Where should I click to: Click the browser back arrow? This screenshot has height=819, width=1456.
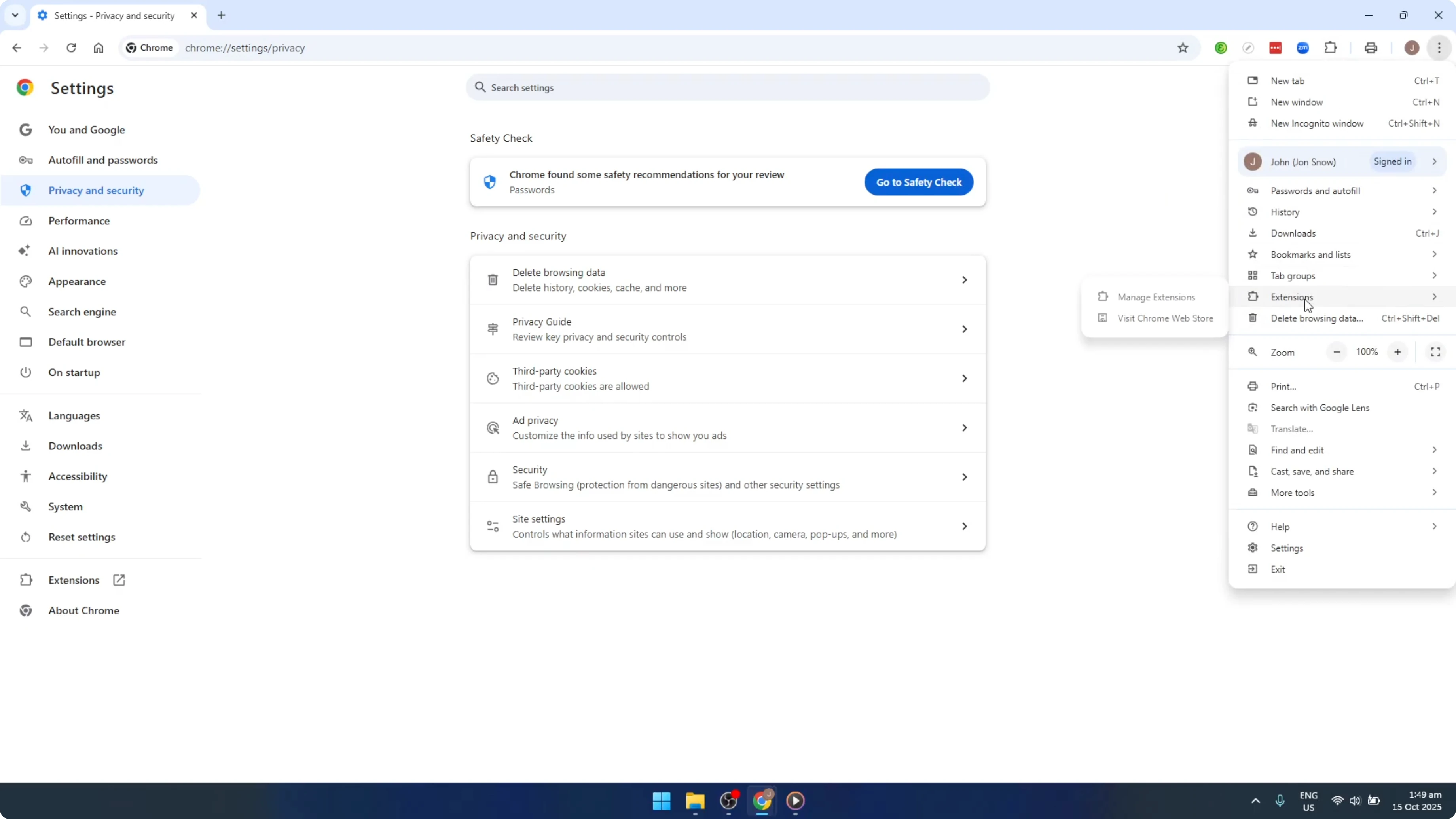(16, 48)
